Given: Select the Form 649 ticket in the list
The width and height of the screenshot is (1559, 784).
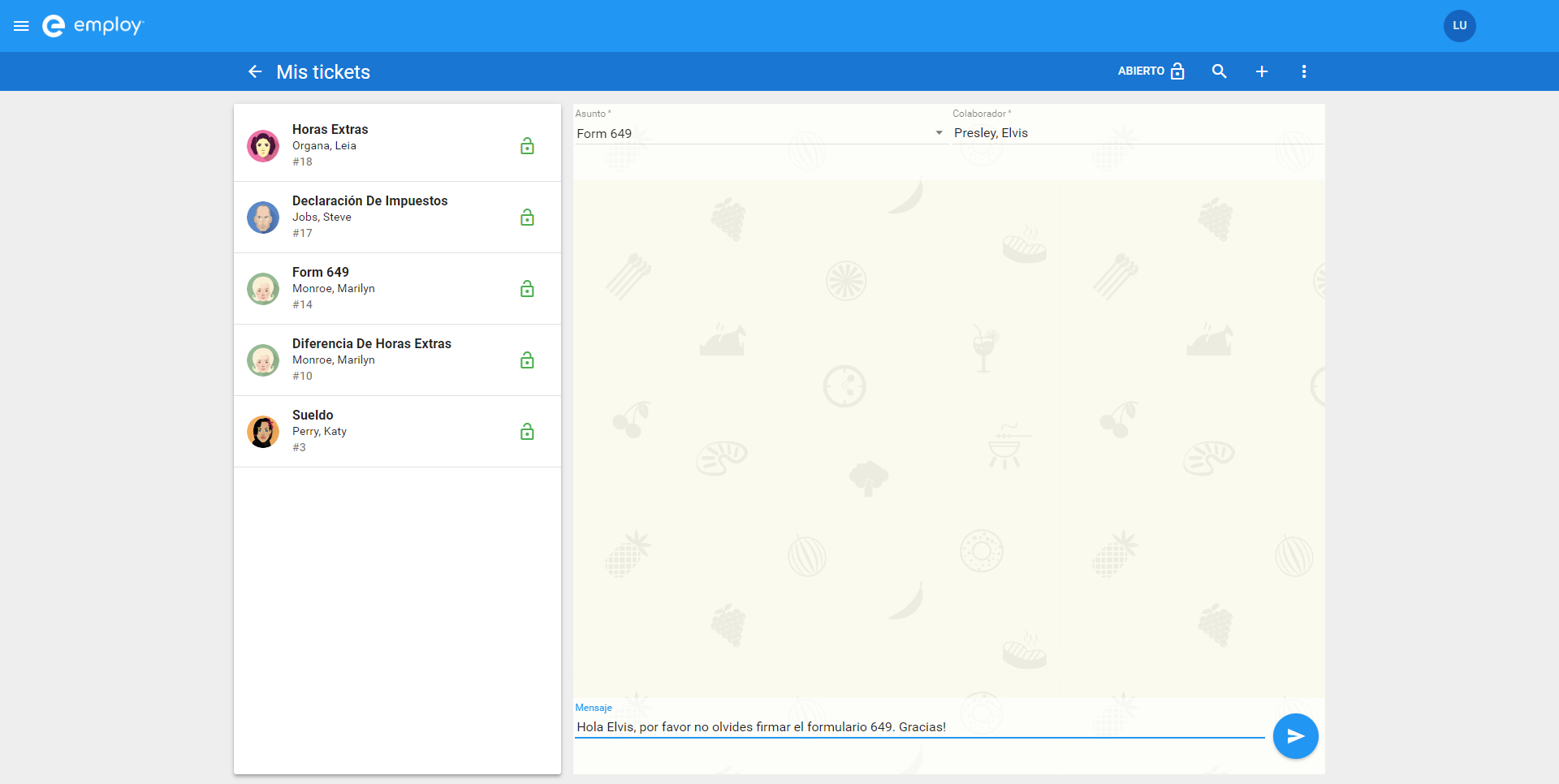Looking at the screenshot, I should coord(397,289).
